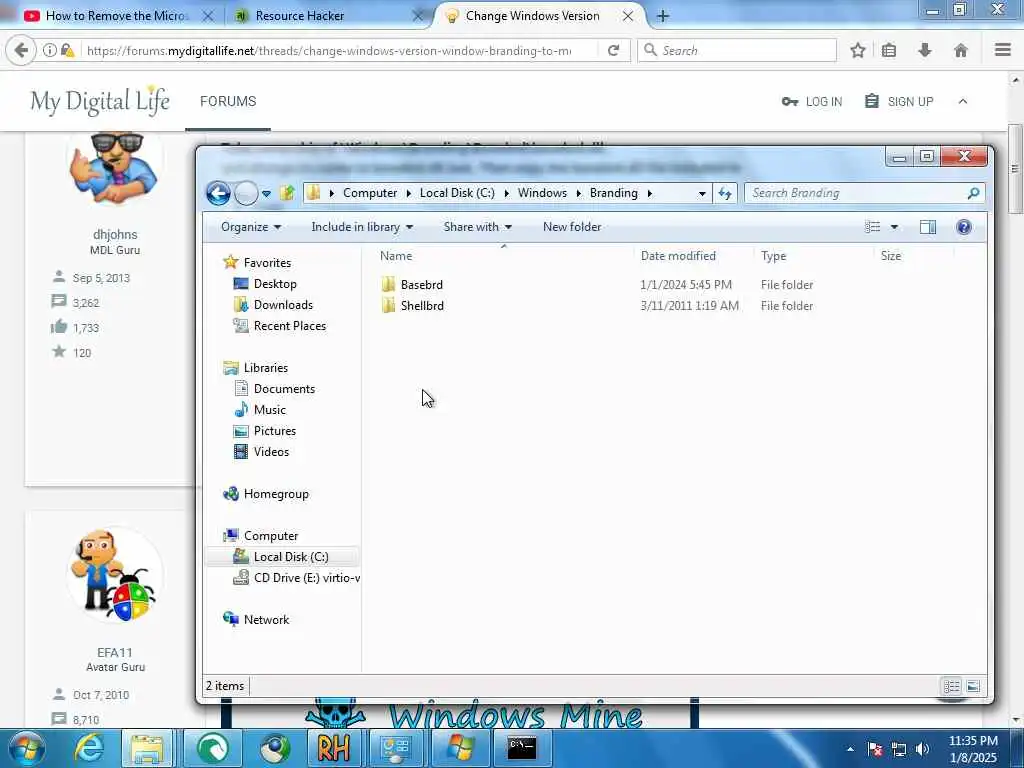Image resolution: width=1024 pixels, height=768 pixels.
Task: Open the Windows Start menu
Action: point(25,748)
